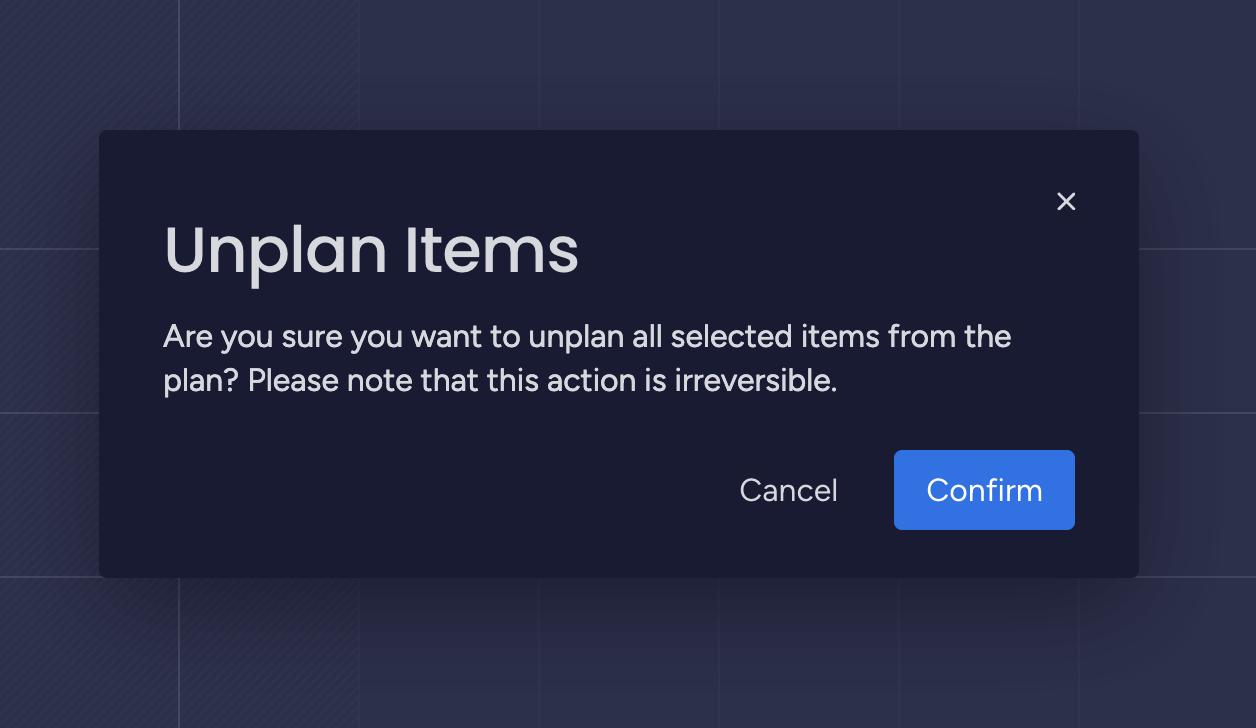Click the Confirm button
This screenshot has width=1256, height=728.
(984, 490)
